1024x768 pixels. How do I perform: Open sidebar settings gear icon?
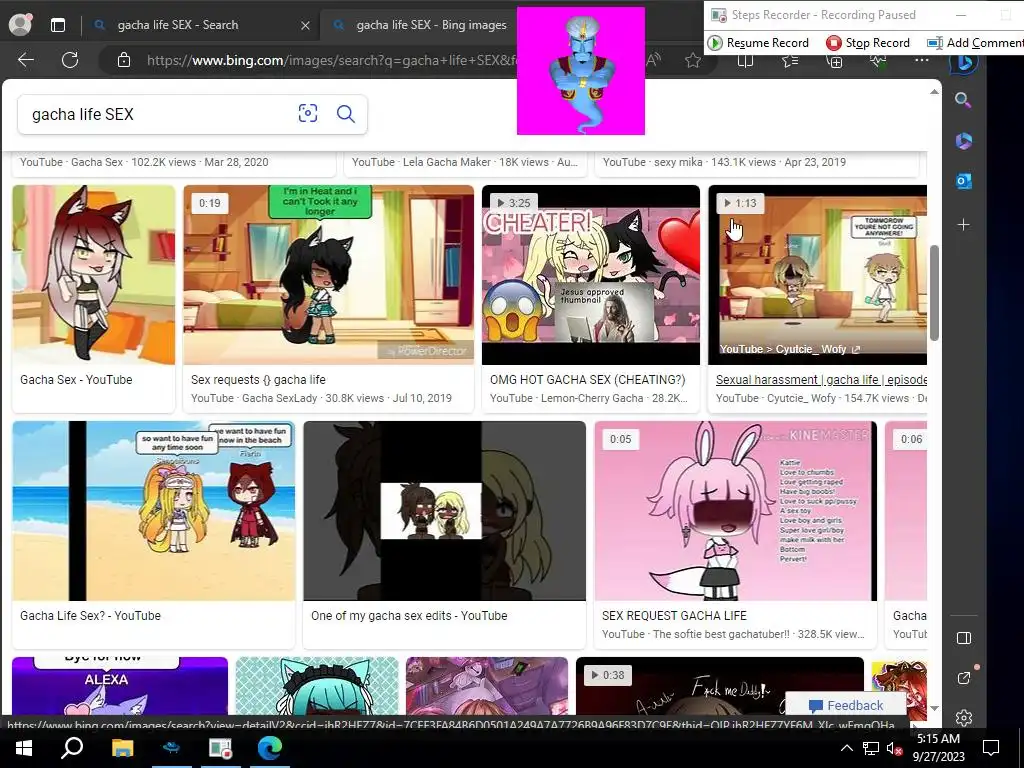pyautogui.click(x=964, y=718)
